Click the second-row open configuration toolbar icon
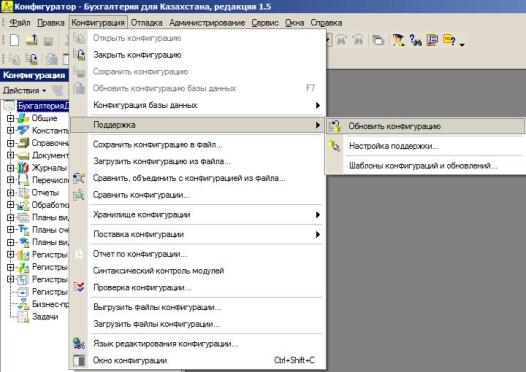 (x=14, y=59)
